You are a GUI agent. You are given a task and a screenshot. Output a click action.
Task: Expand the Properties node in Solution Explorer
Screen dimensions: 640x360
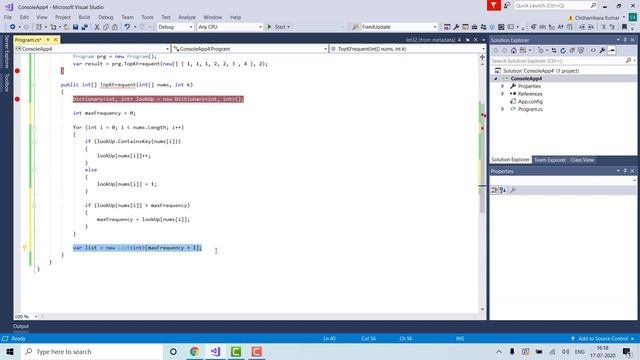click(x=503, y=86)
